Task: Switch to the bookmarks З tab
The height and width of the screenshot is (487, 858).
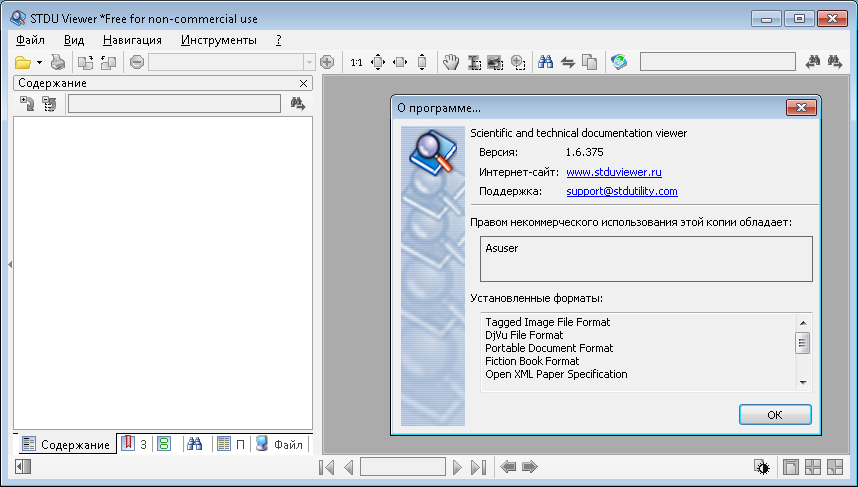Action: (134, 444)
